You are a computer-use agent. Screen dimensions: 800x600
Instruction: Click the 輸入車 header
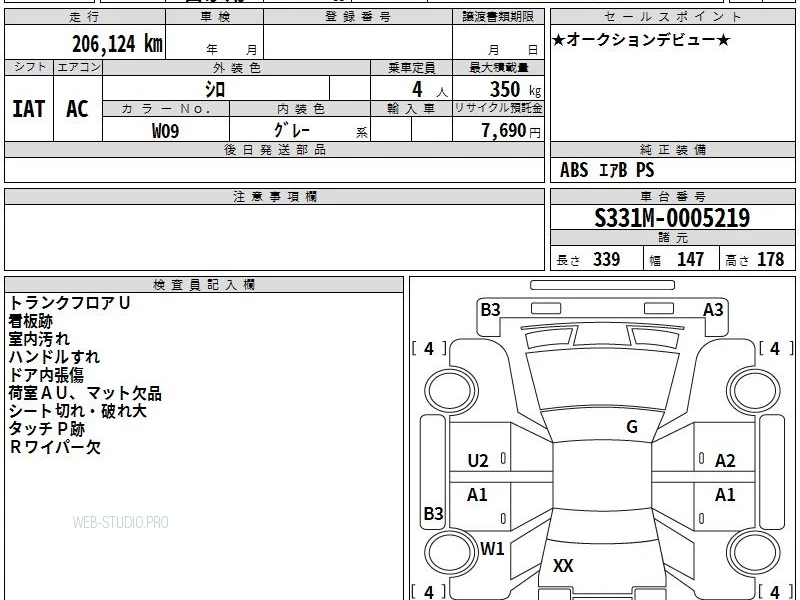(x=411, y=109)
